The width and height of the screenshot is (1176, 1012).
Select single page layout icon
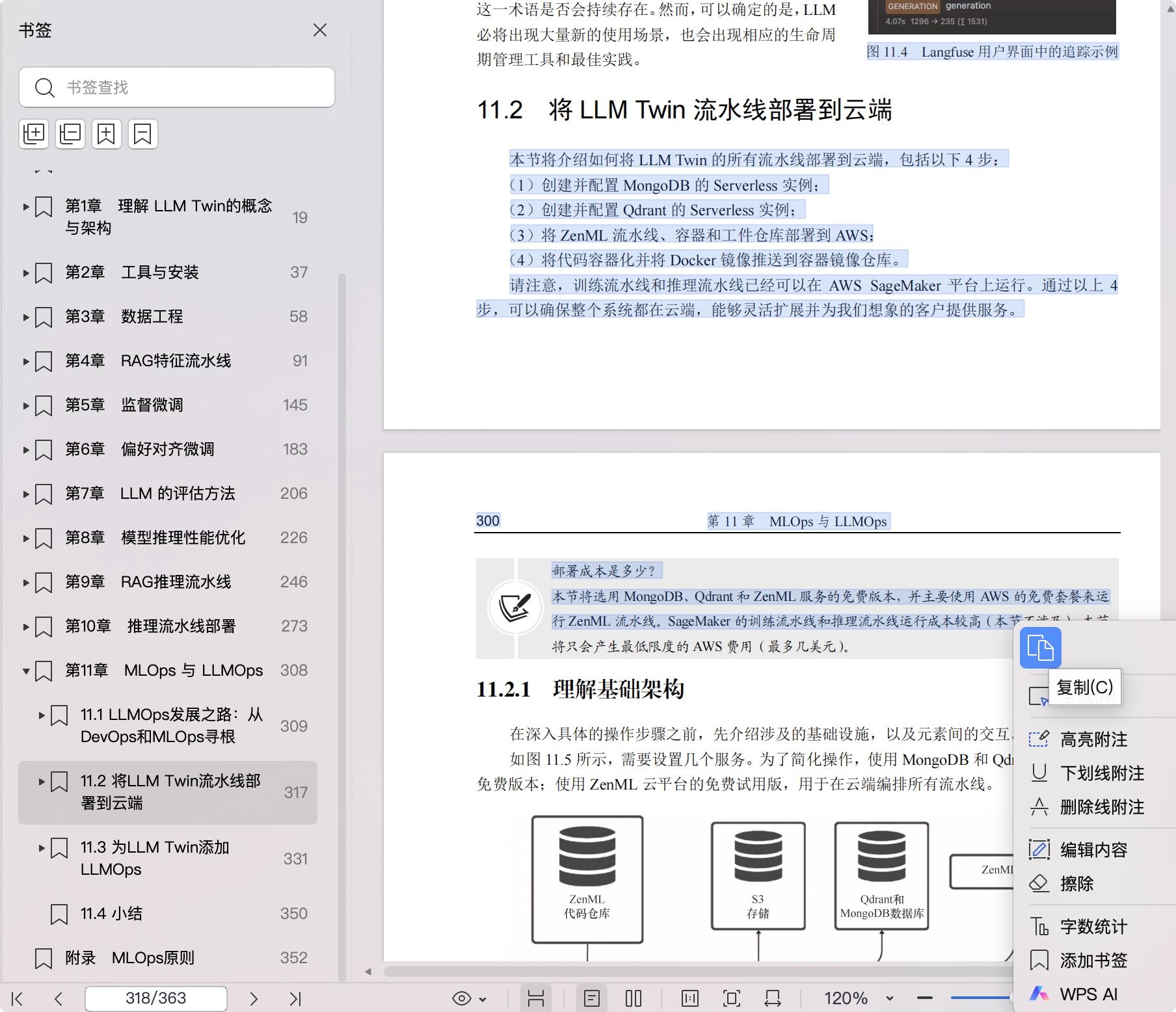592,998
